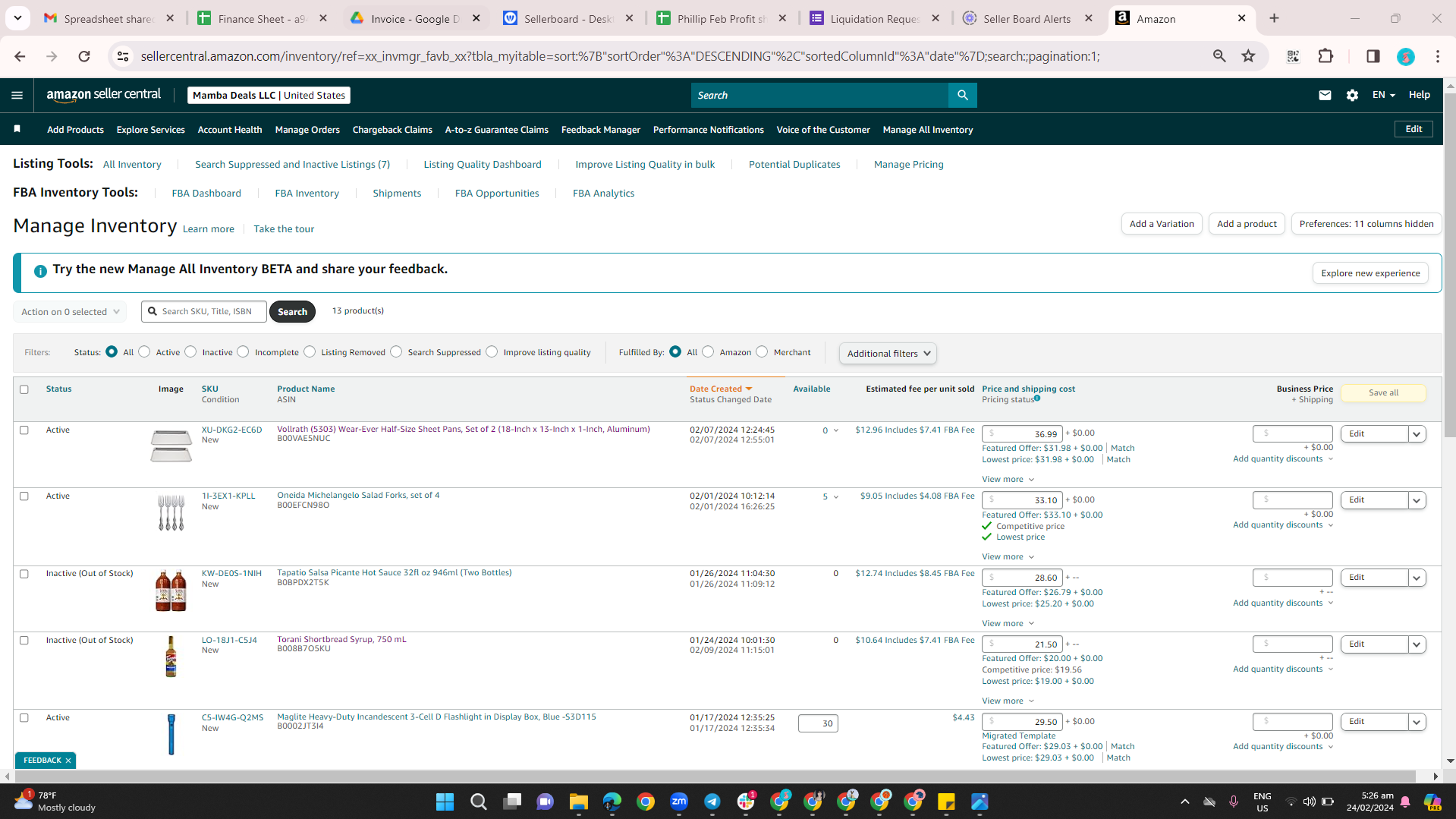Click the Vollrath sheet pans product thumbnail
Screen dimensions: 1456x819
(171, 446)
